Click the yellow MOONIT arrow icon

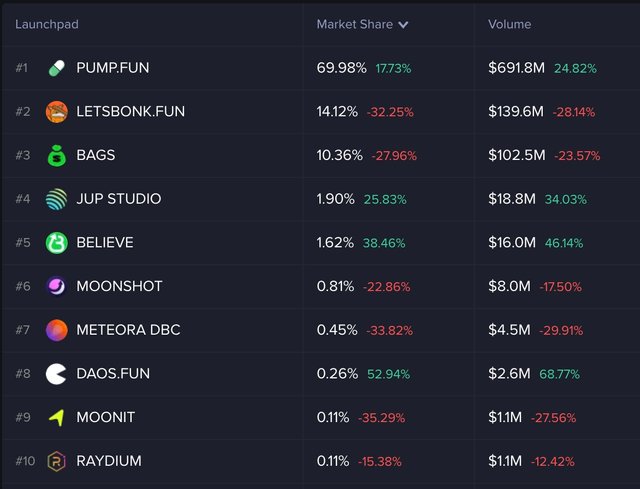[x=57, y=417]
